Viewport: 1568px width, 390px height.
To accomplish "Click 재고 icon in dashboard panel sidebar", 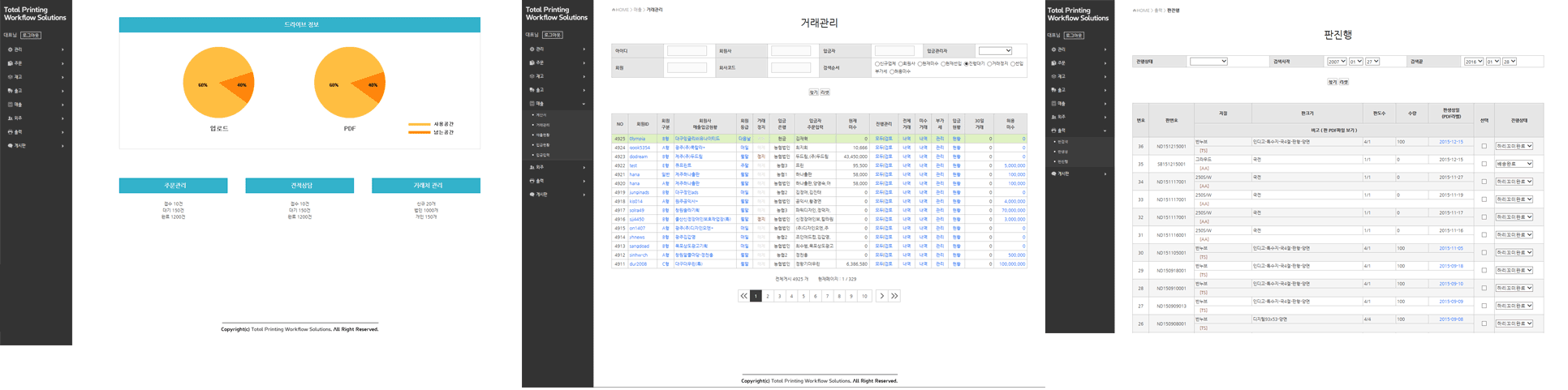I will pos(10,77).
